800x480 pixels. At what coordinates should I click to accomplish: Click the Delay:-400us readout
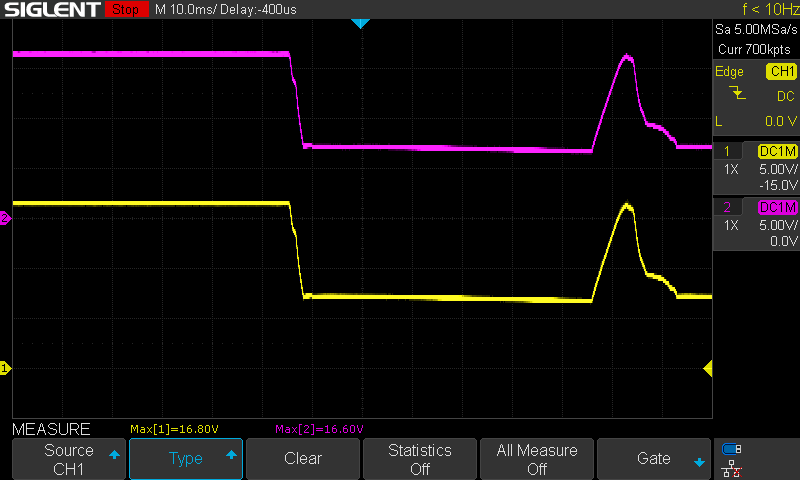(258, 9)
